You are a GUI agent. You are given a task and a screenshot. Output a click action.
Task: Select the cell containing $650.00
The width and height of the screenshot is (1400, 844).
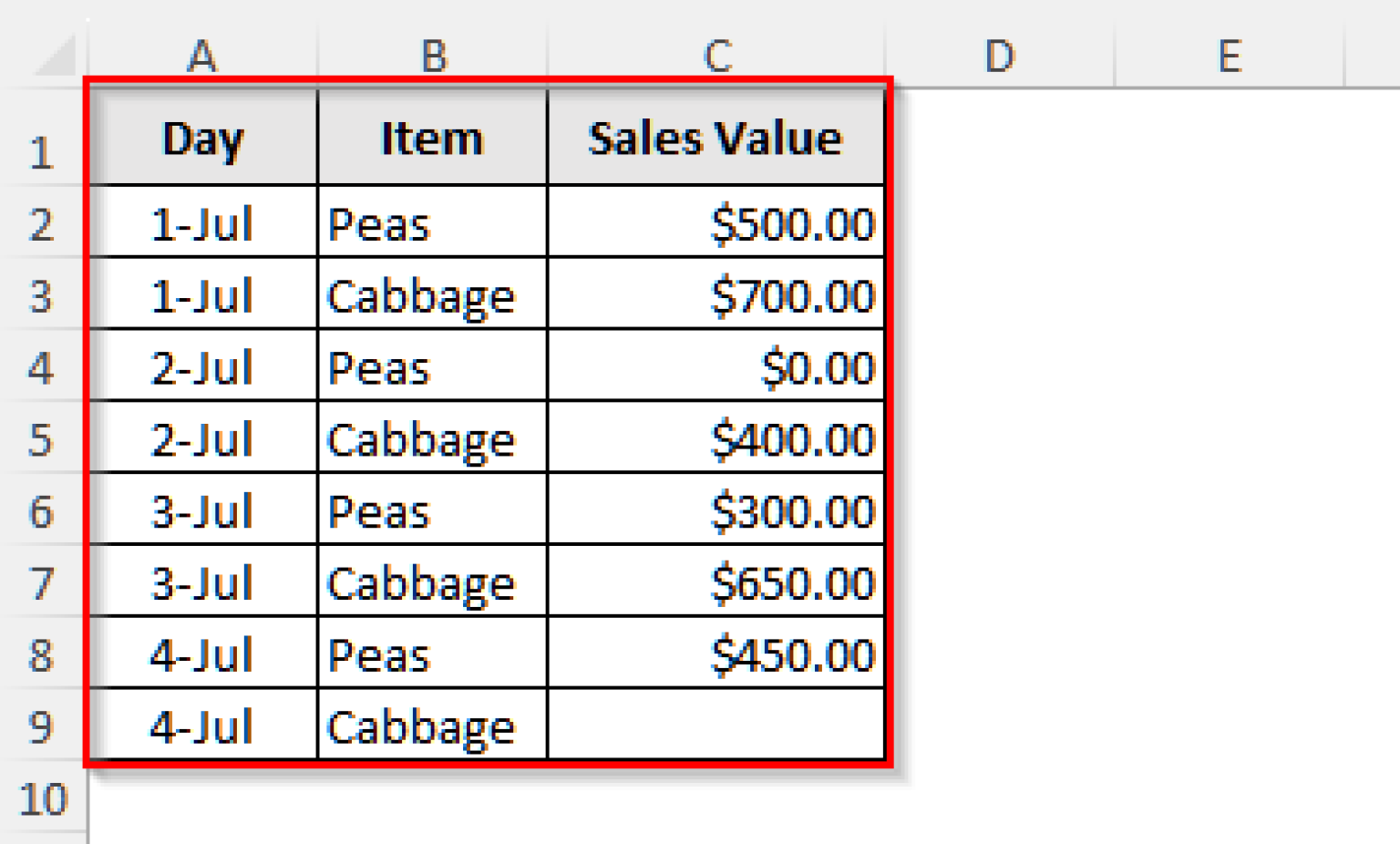coord(718,582)
